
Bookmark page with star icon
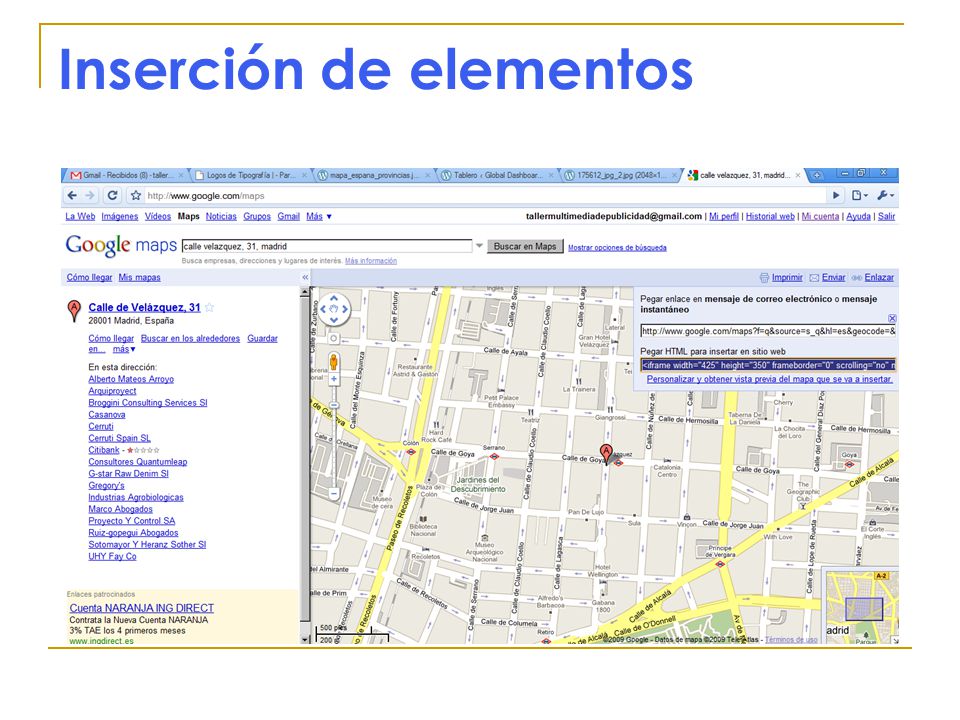[135, 196]
